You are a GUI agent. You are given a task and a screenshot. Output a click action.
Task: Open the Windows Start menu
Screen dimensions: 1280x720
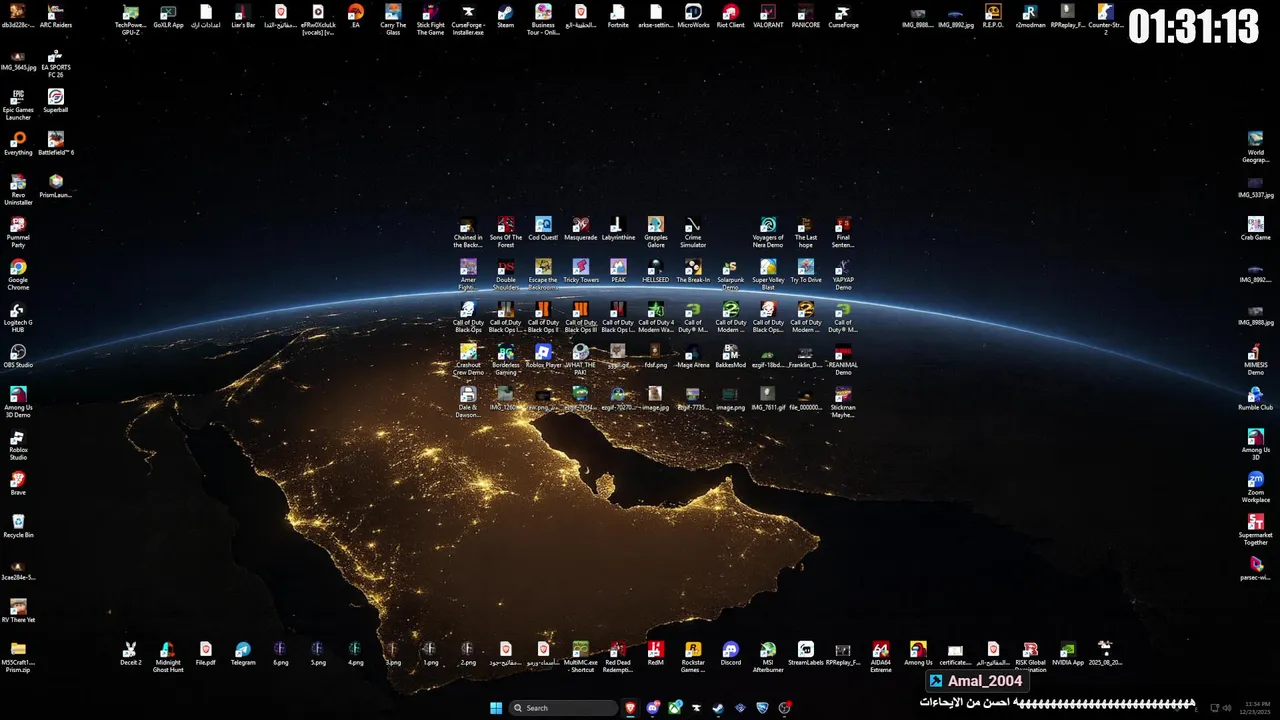pos(496,708)
